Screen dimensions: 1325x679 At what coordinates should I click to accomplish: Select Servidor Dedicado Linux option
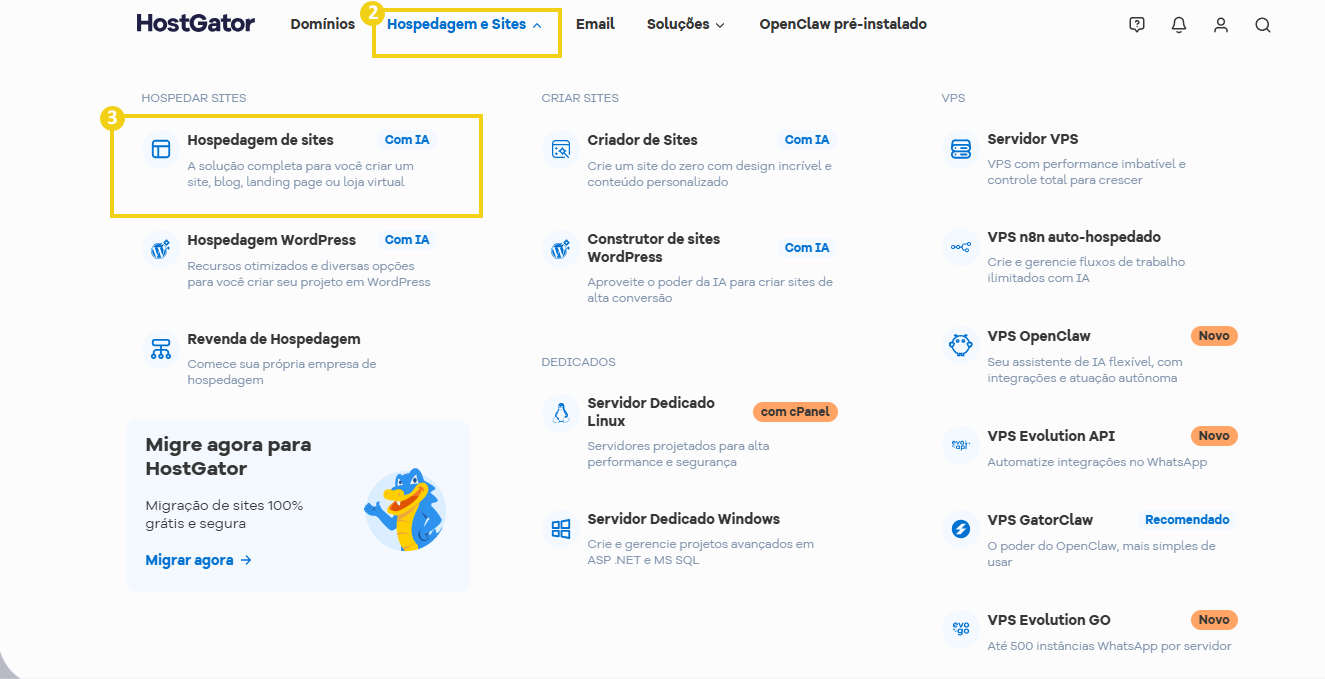651,412
